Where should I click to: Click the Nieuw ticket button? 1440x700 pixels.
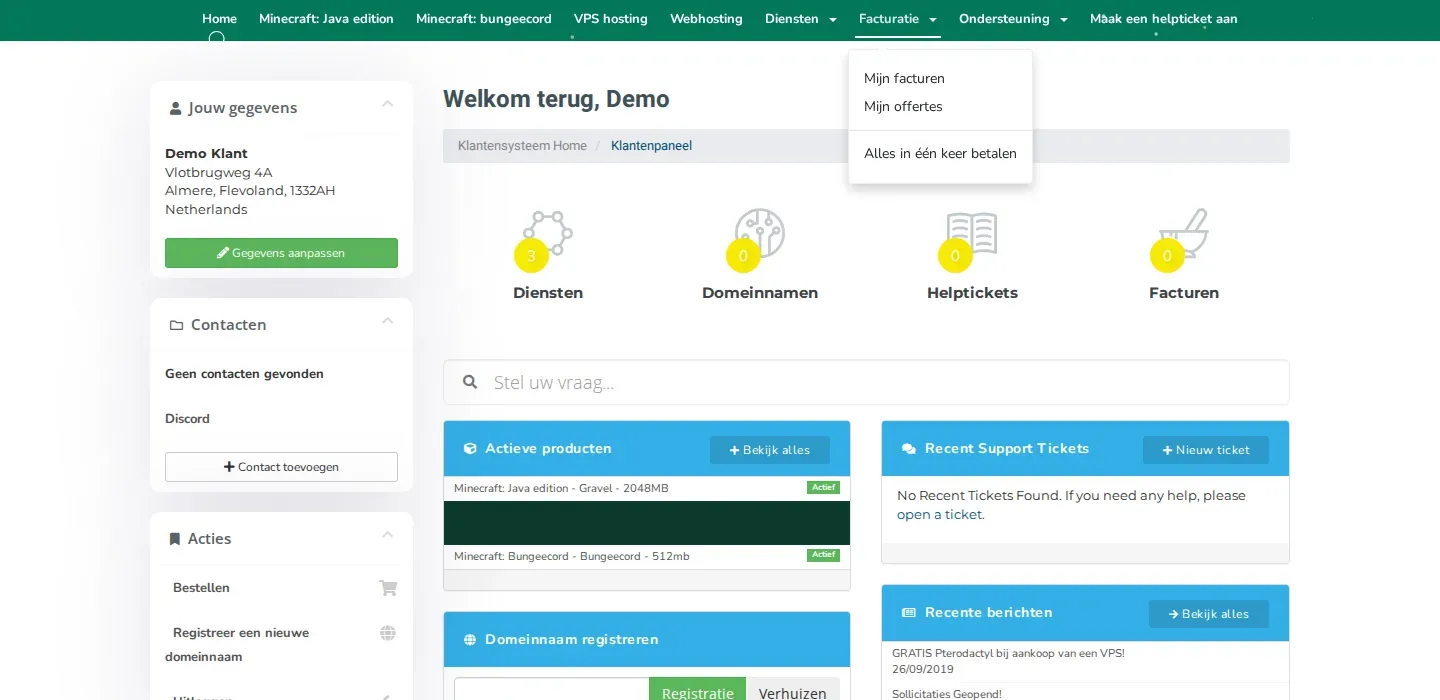tap(1206, 450)
